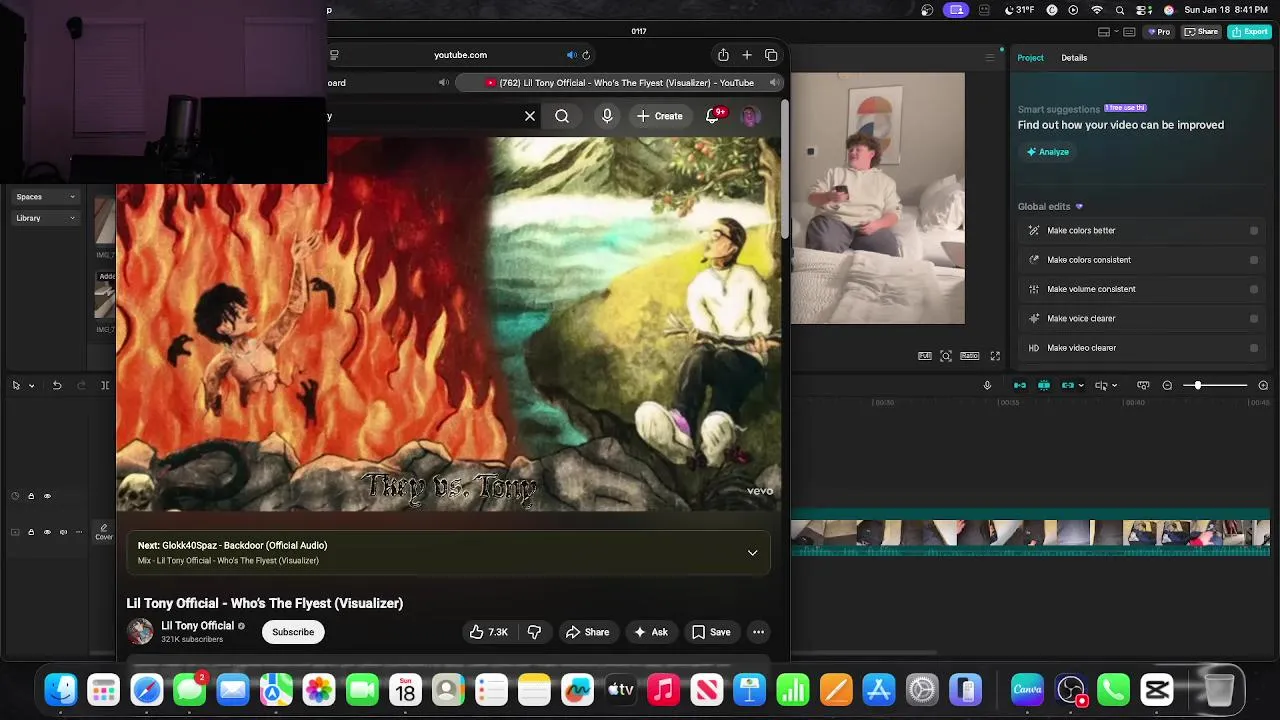Click the Full quality icon under preview

point(925,356)
